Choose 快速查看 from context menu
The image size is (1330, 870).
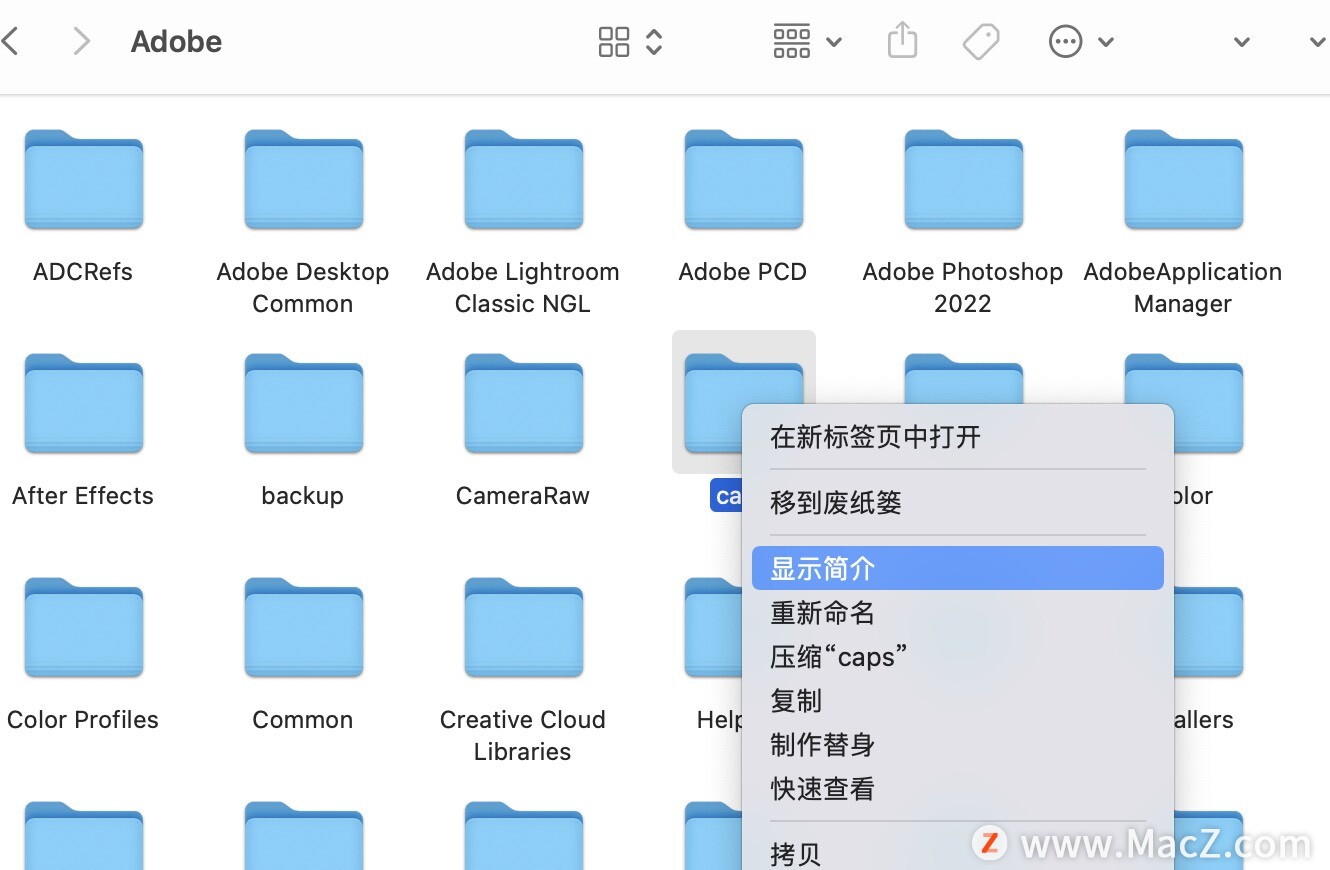point(957,788)
